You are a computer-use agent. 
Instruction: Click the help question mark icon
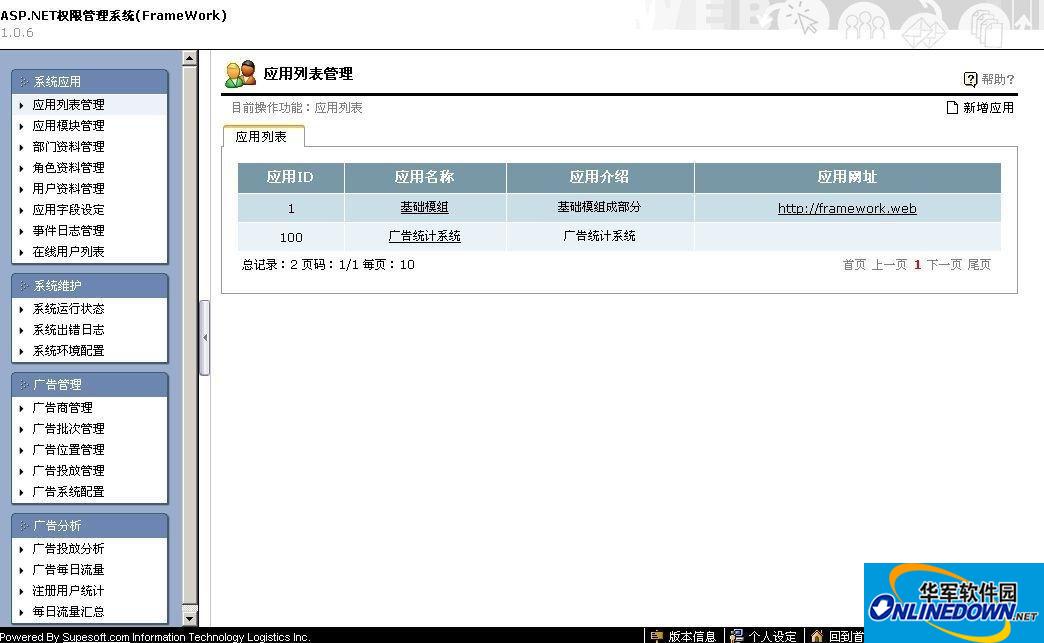(970, 79)
